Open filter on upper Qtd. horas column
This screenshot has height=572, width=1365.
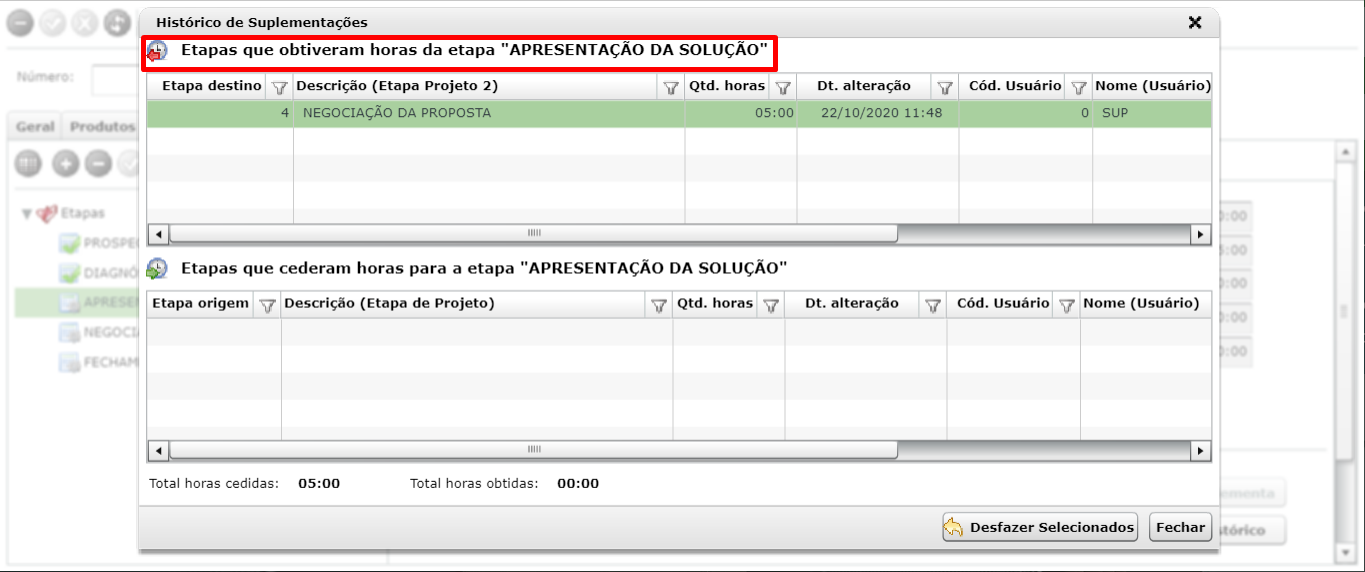[x=783, y=87]
